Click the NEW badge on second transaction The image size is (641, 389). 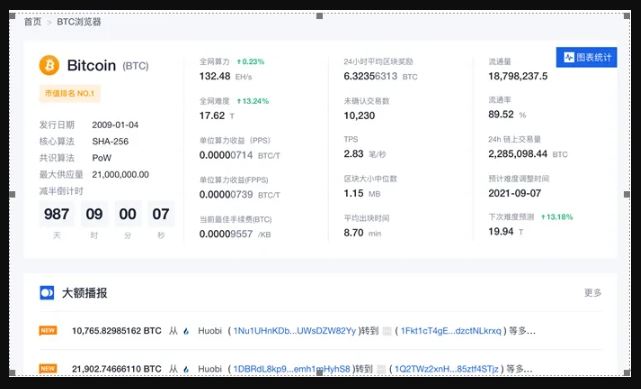(48, 369)
